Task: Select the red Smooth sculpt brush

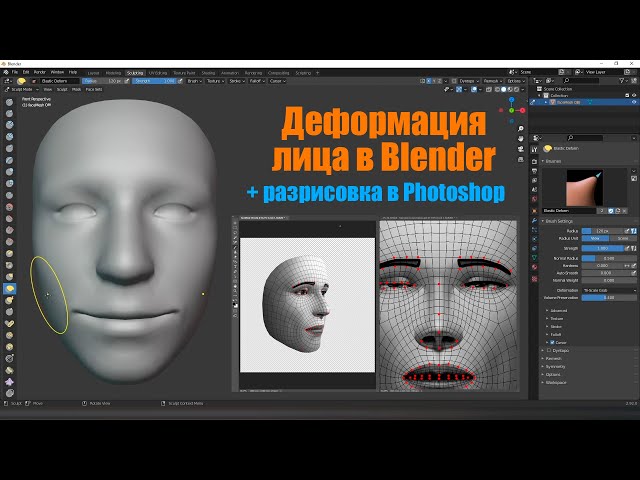Action: pos(9,207)
